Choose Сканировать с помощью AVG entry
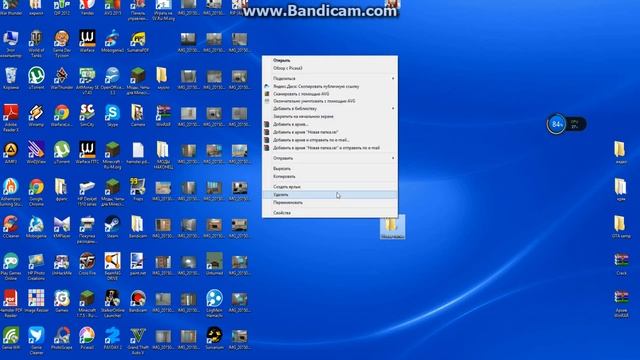This screenshot has width=640, height=360. (x=329, y=93)
